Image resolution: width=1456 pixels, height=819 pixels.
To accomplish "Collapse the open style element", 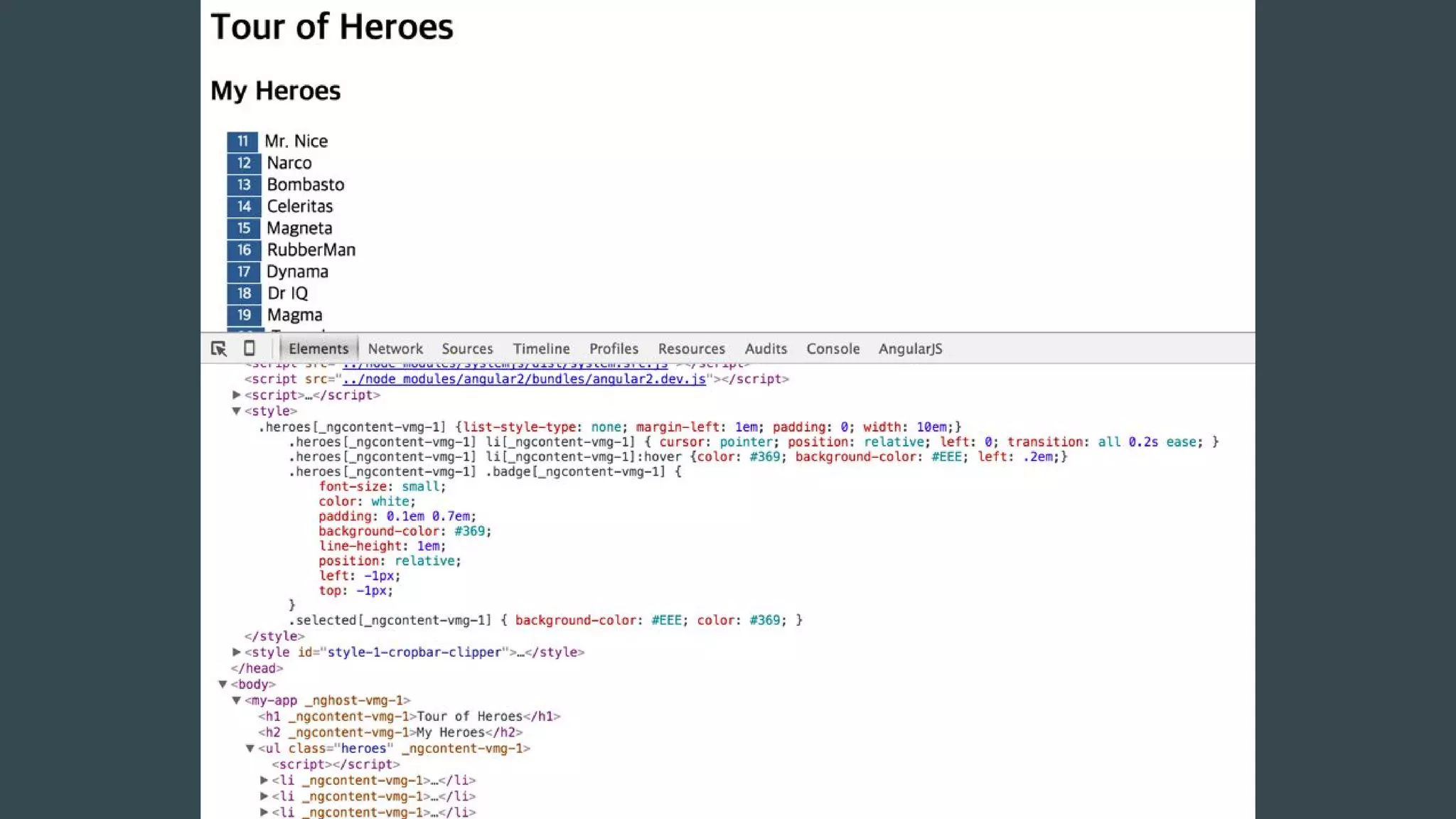I will (x=237, y=411).
